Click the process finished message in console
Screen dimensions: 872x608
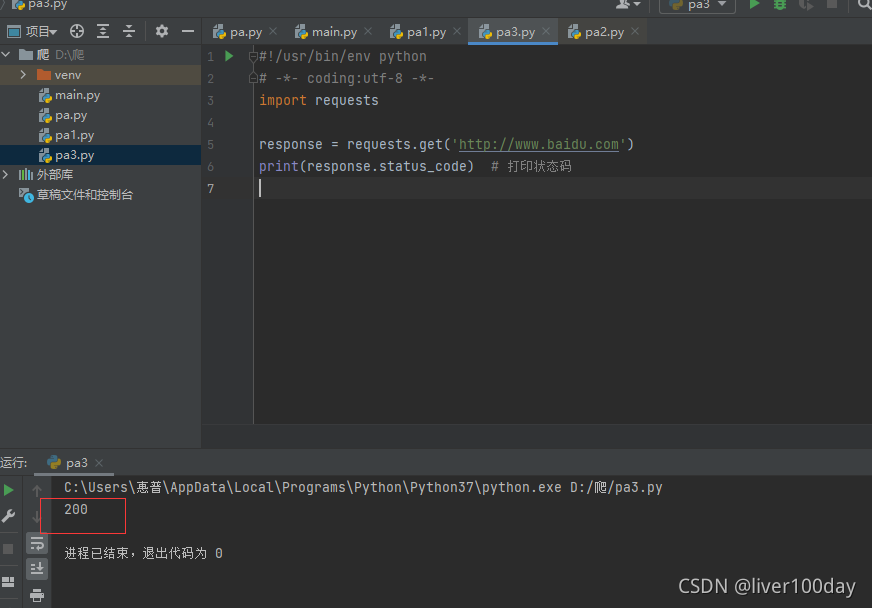coord(143,553)
